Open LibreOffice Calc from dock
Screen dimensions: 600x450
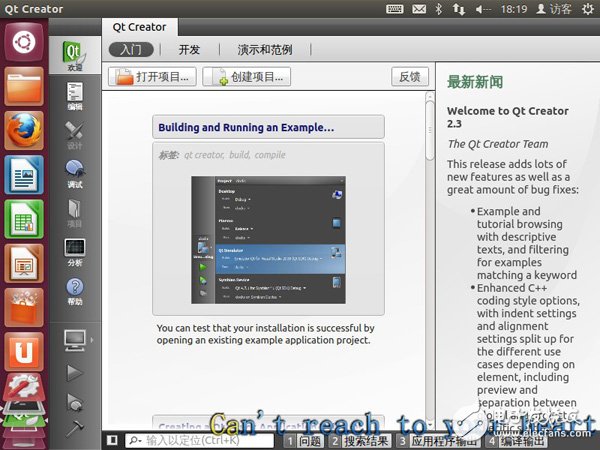(x=24, y=219)
